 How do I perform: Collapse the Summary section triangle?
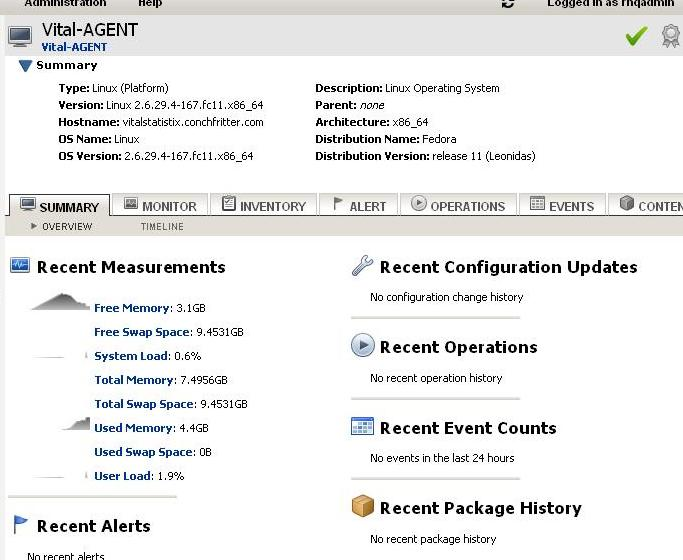pyautogui.click(x=25, y=66)
